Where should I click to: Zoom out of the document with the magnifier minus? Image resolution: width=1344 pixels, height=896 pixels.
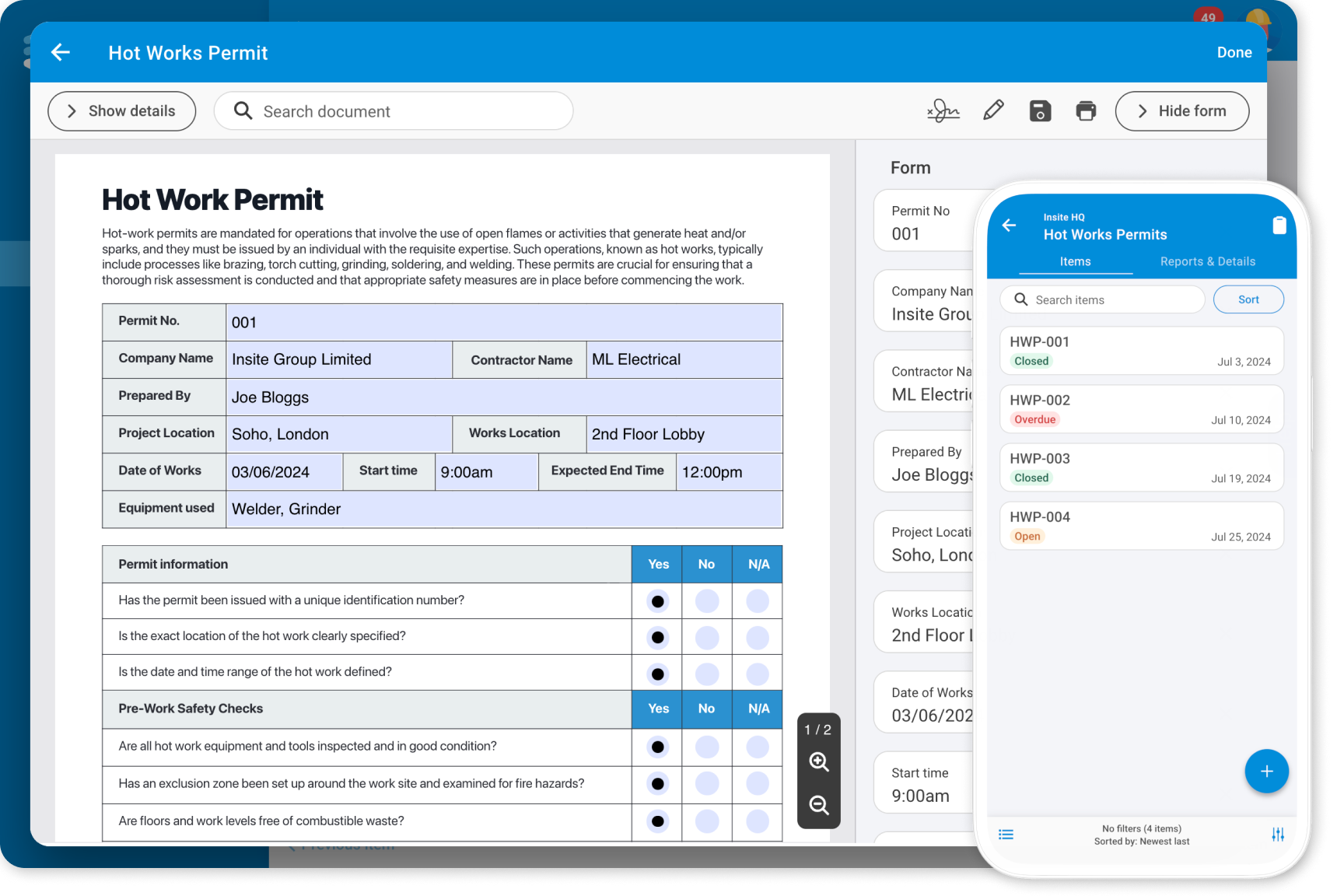pos(818,806)
